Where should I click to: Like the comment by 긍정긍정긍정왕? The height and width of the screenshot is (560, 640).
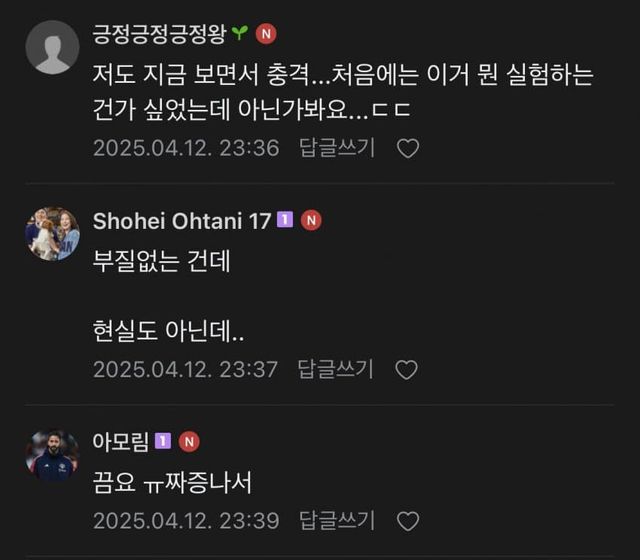coord(408,149)
